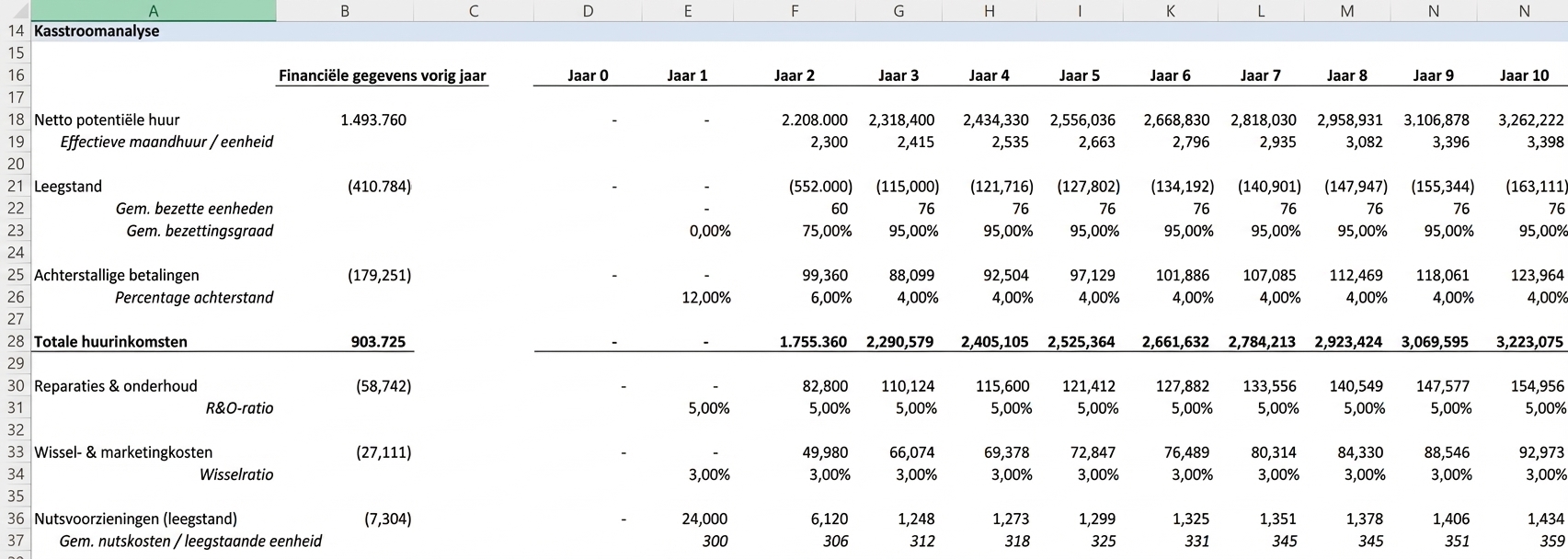The height and width of the screenshot is (559, 1568).
Task: Select the 1.493.760 value cell
Action: coord(372,120)
